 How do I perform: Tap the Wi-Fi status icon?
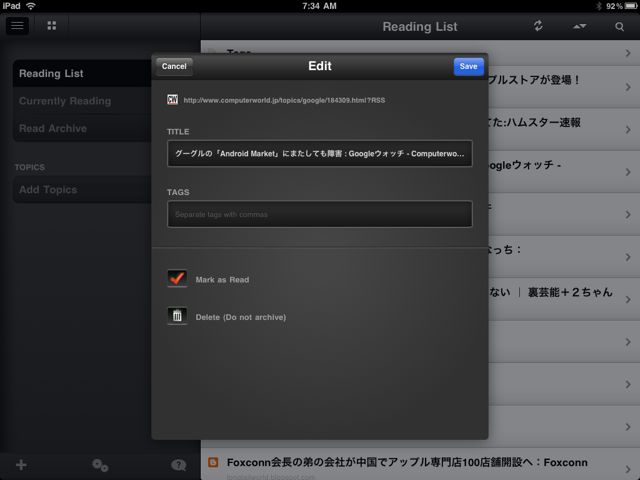[x=31, y=6]
